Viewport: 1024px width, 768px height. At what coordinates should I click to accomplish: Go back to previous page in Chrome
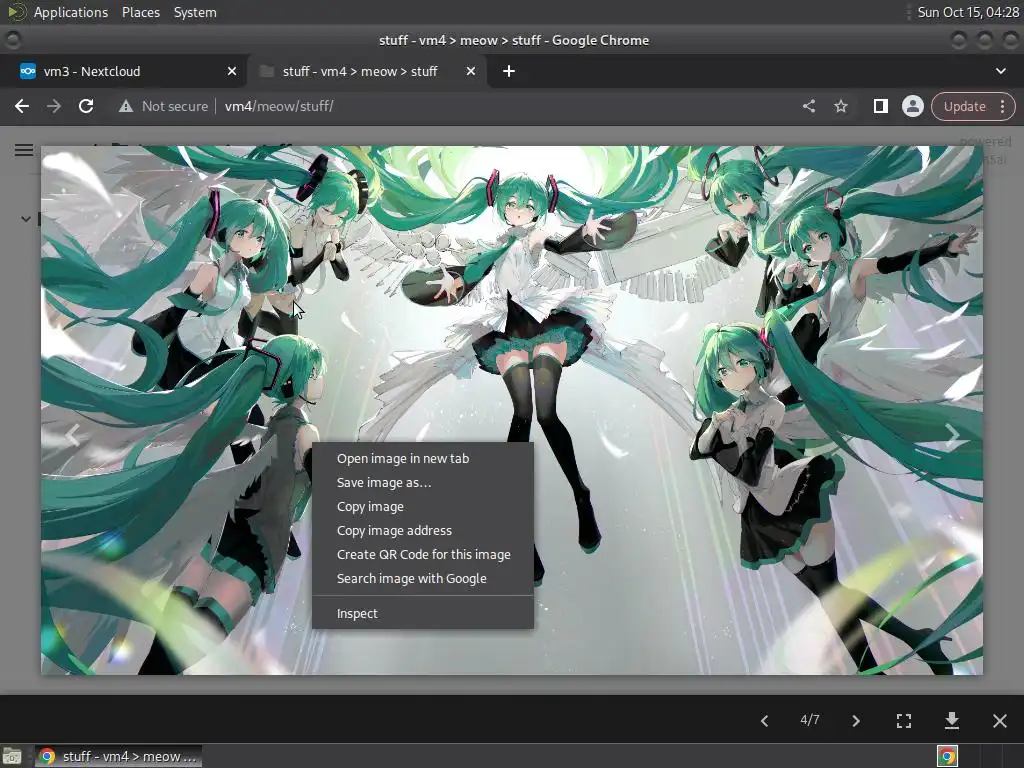point(22,106)
